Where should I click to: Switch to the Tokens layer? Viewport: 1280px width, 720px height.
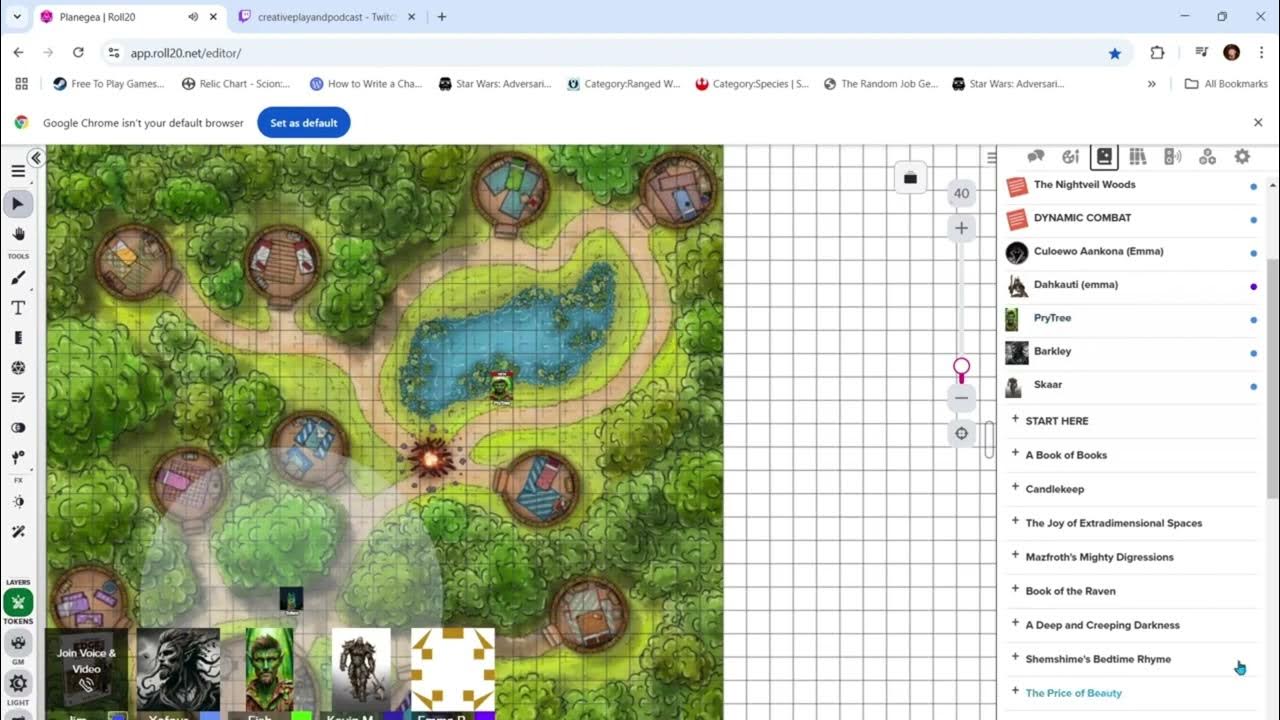pos(18,602)
